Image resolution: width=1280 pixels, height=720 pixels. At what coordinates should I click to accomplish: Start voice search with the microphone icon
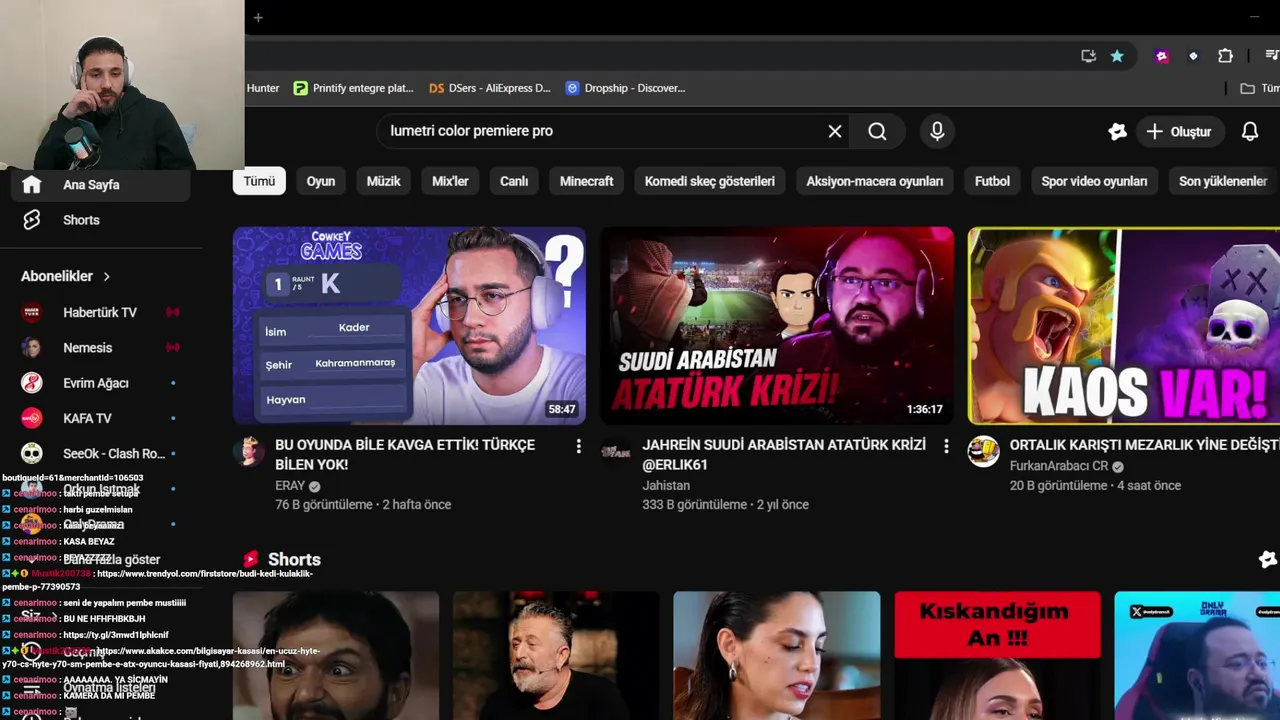pos(937,131)
